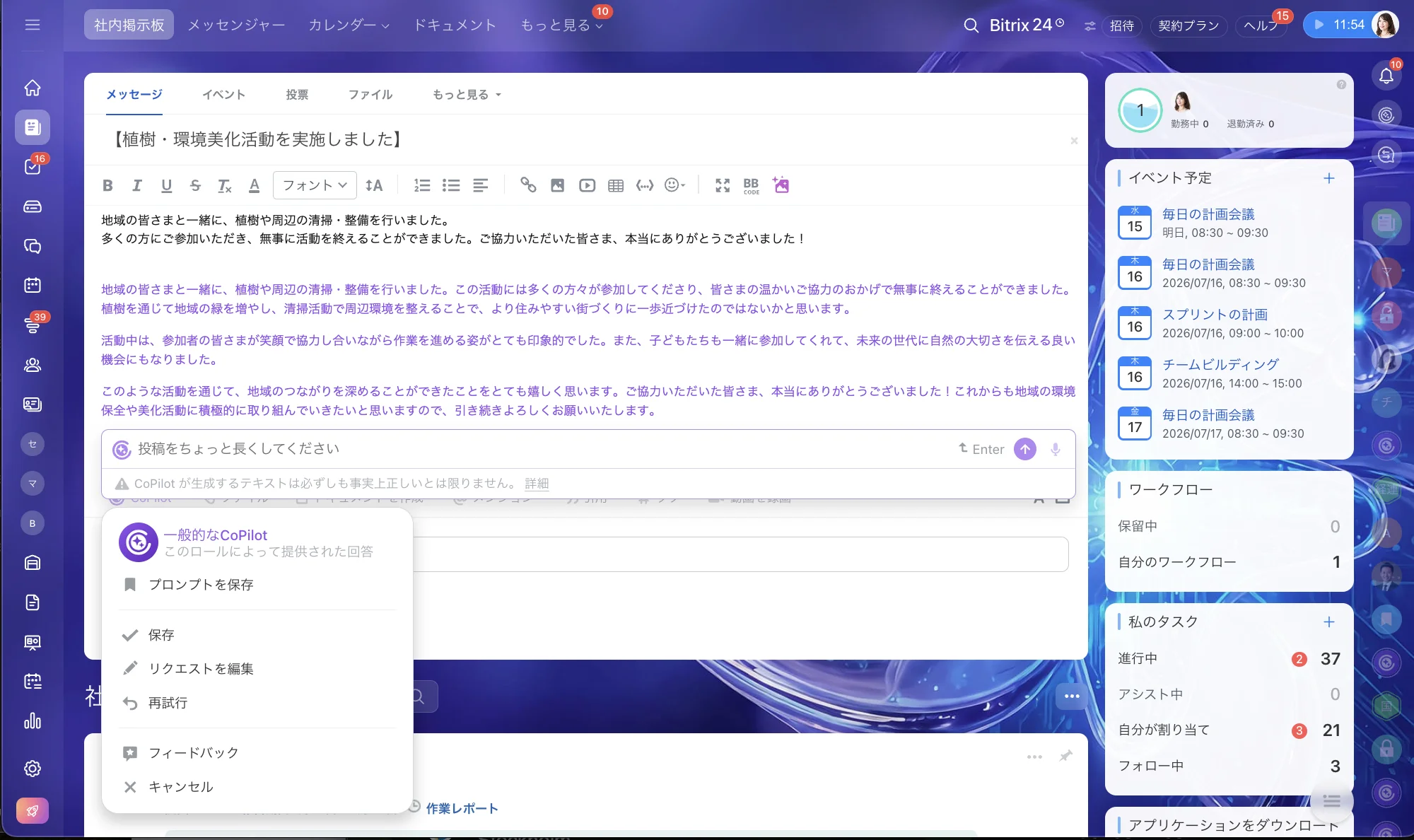Screen dimensions: 1414x840
Task: Open text color picker
Action: [x=254, y=185]
